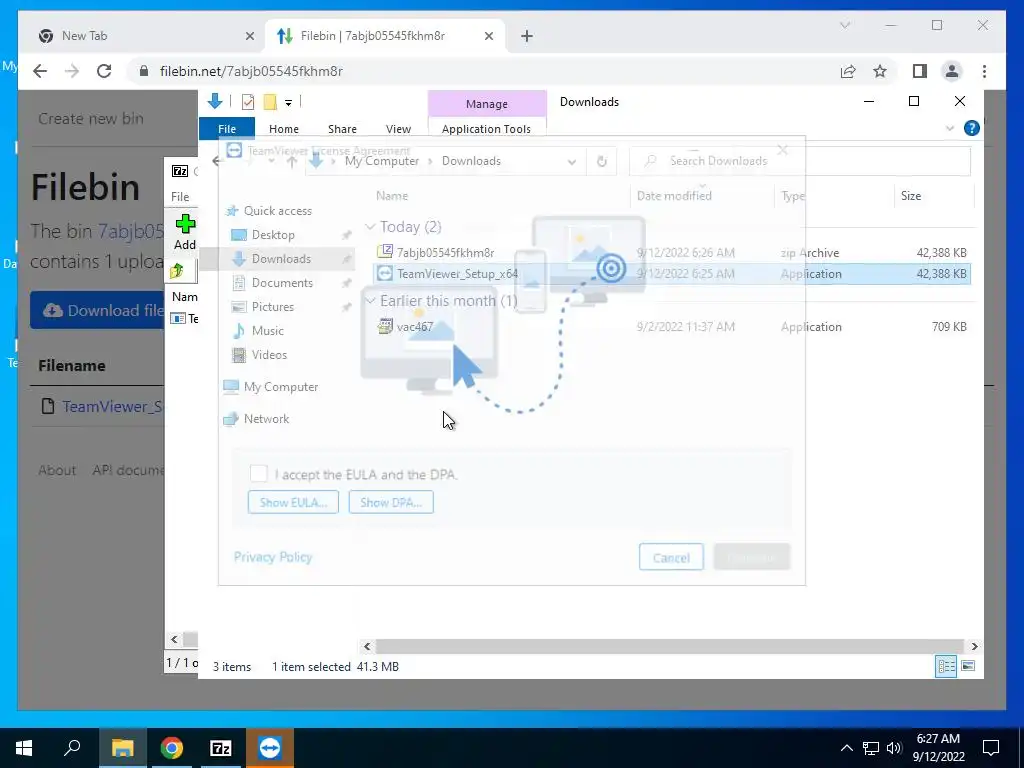
Task: Open Pictures in the navigation pane
Action: click(x=272, y=306)
